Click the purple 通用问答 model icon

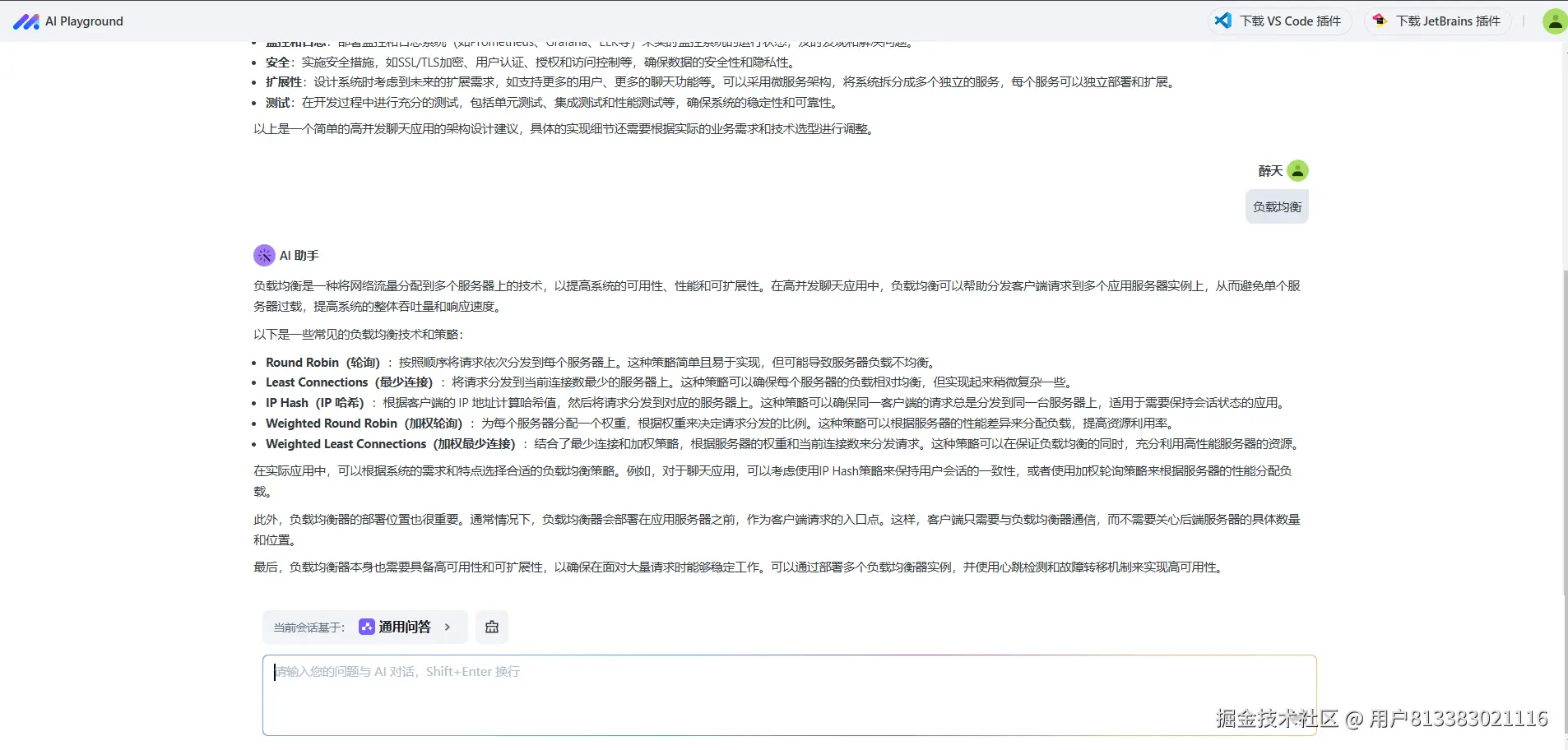coord(365,627)
